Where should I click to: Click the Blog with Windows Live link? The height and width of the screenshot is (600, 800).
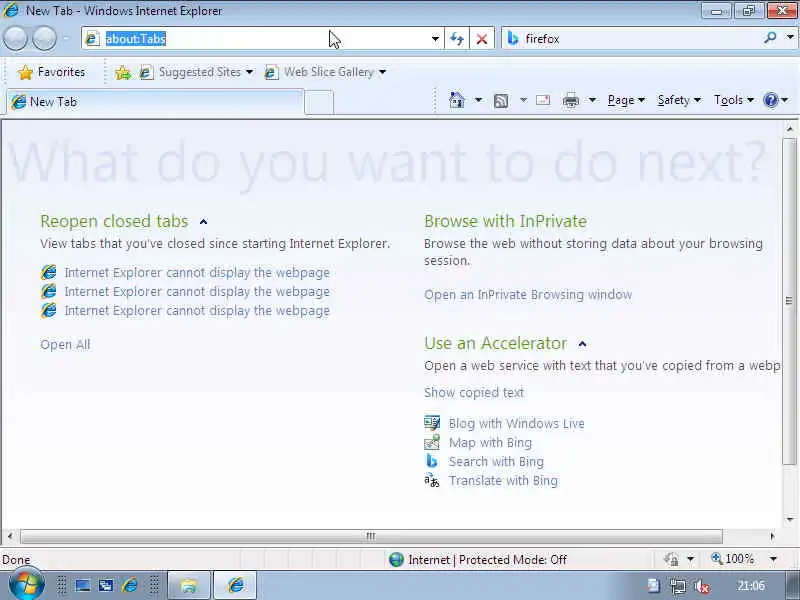tap(517, 423)
